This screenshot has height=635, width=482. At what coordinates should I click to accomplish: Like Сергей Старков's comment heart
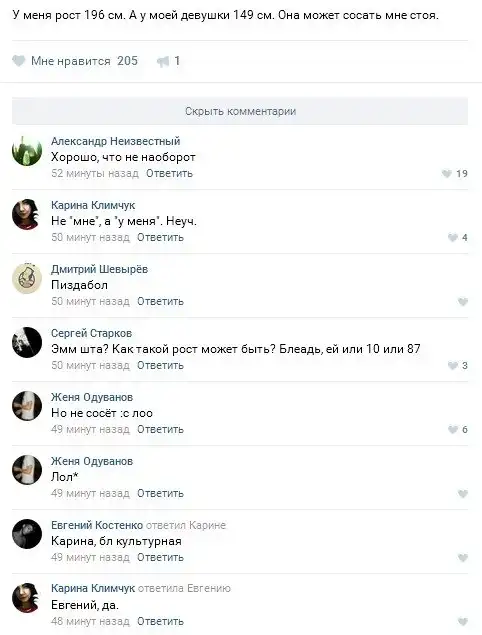[453, 366]
